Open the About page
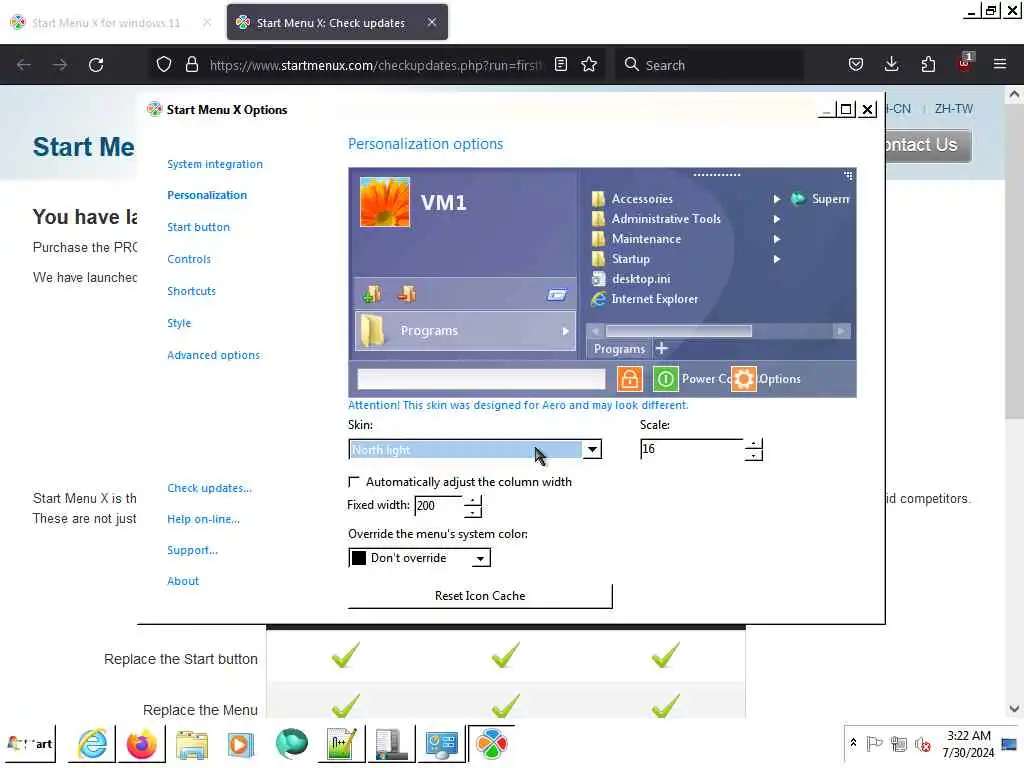The image size is (1024, 768). 183,581
